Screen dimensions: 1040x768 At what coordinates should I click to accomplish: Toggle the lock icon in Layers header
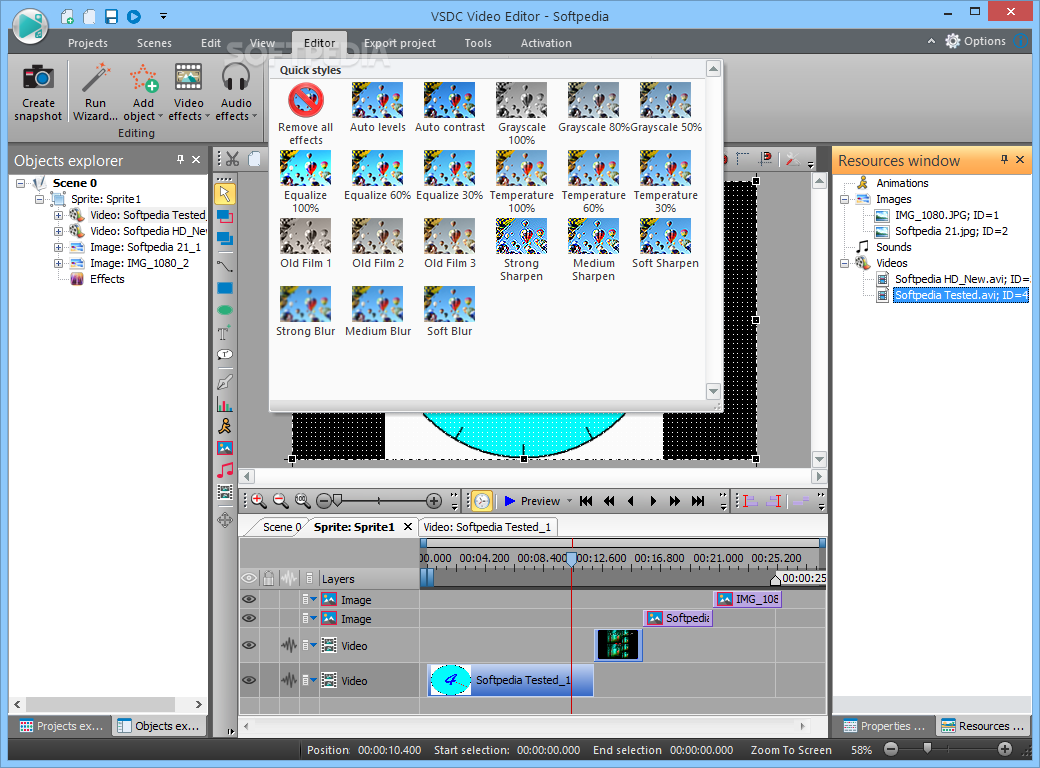[x=269, y=578]
